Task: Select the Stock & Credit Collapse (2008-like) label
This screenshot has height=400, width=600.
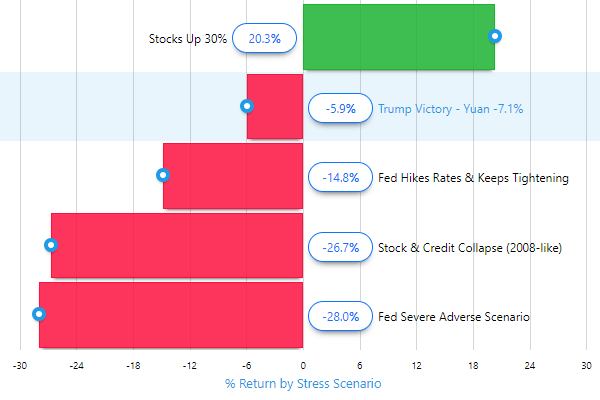Action: 470,247
